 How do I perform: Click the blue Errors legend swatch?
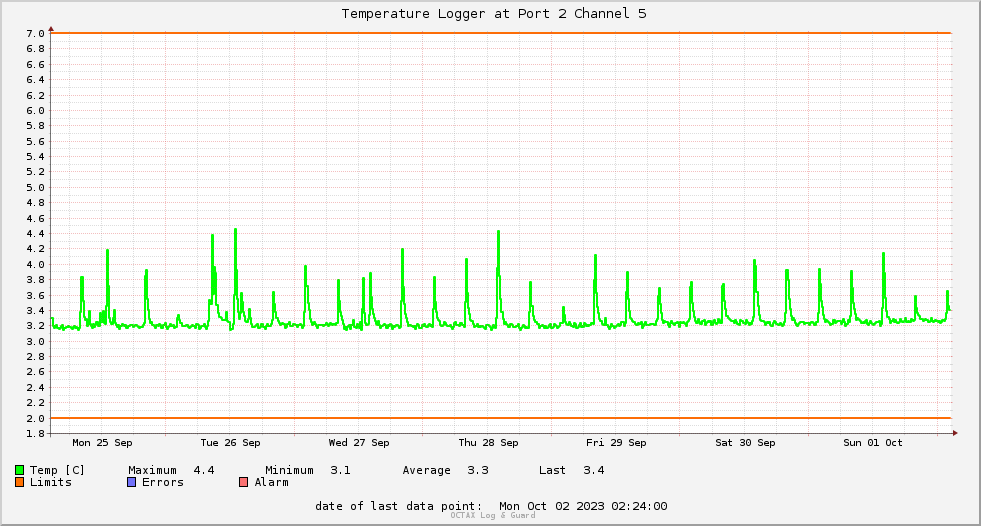coord(131,482)
